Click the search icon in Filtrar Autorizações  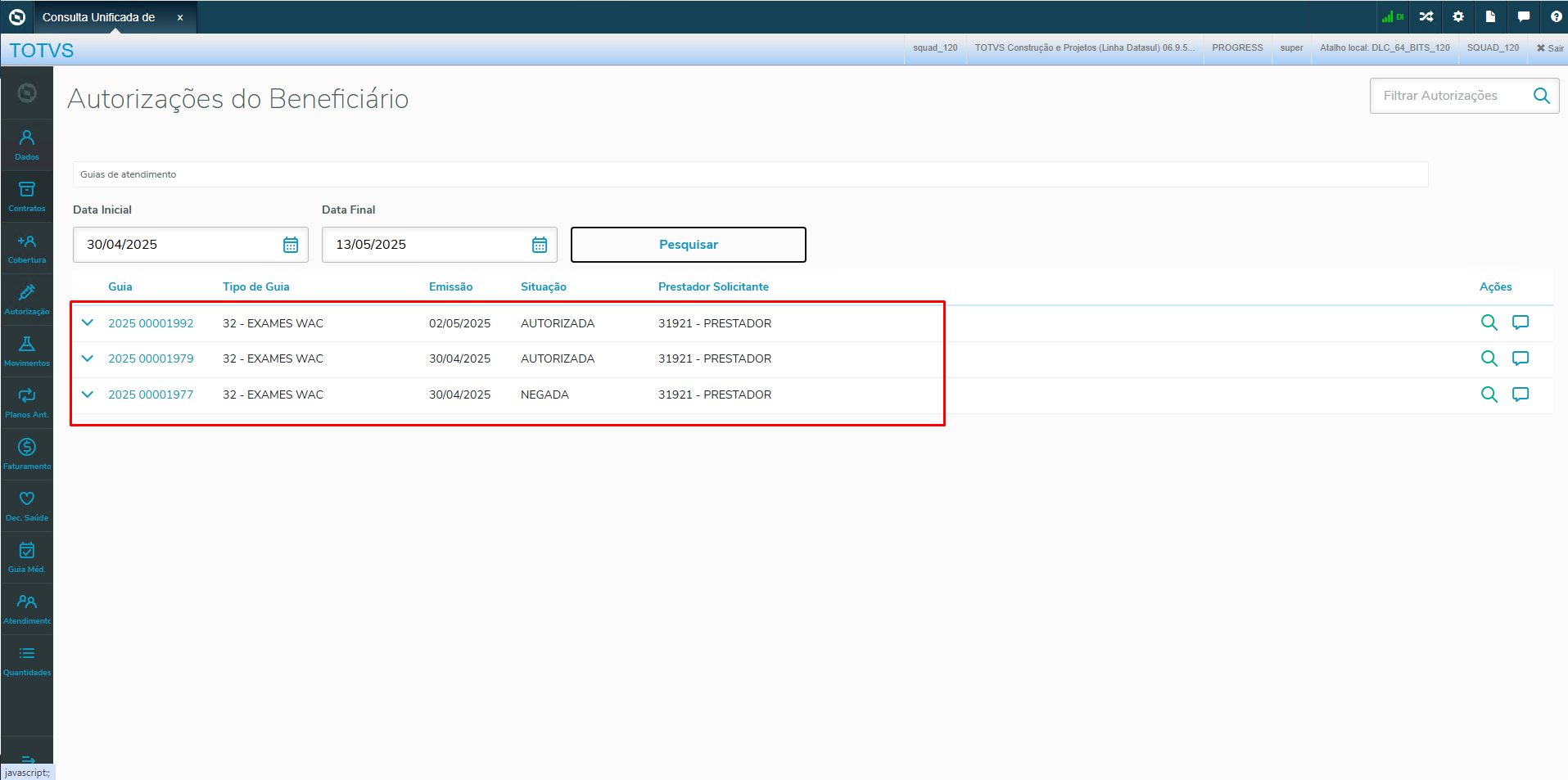pos(1541,96)
